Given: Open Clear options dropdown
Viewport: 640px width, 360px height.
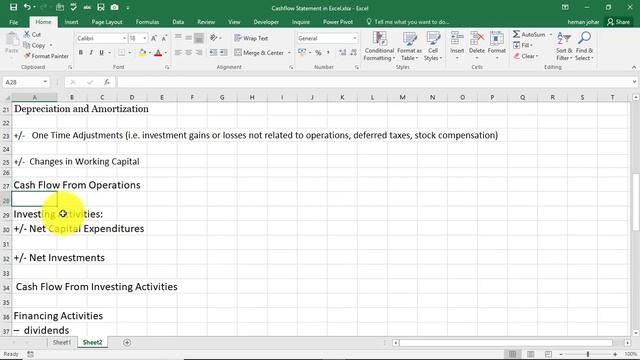Looking at the screenshot, I should coord(526,56).
